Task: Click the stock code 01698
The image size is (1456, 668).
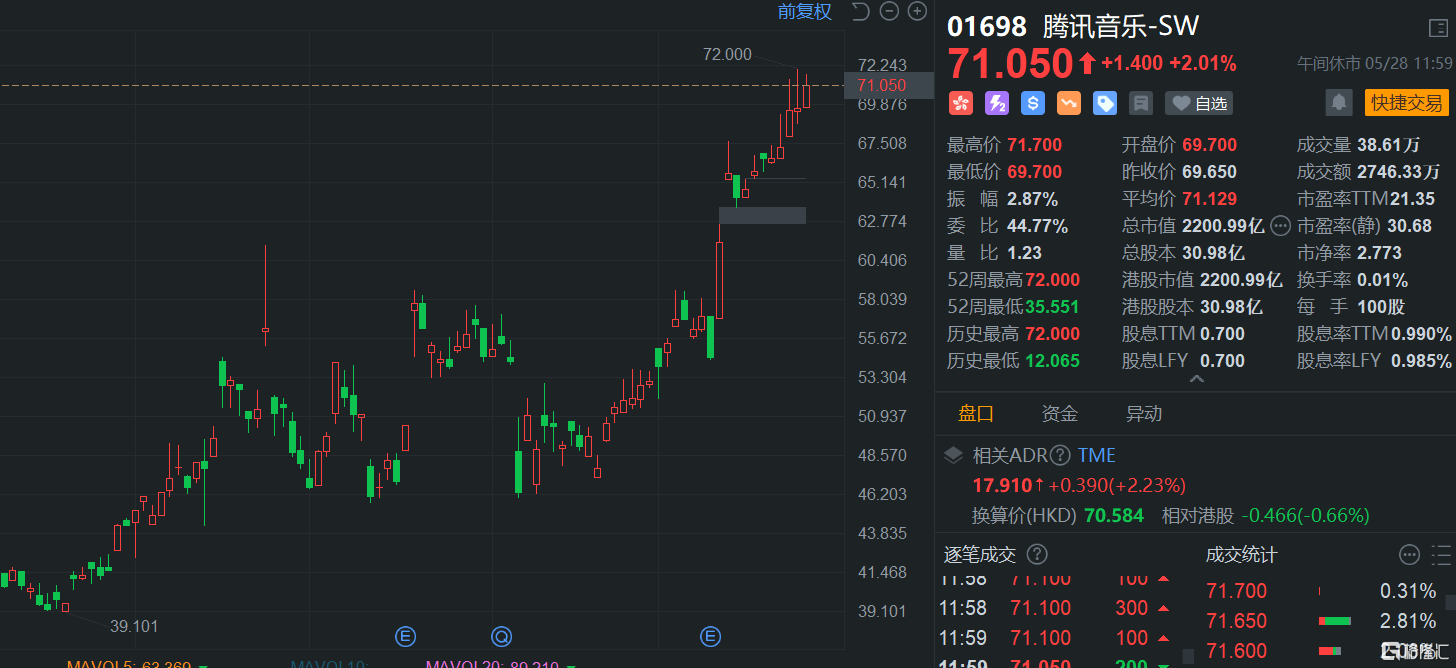Action: tap(987, 27)
